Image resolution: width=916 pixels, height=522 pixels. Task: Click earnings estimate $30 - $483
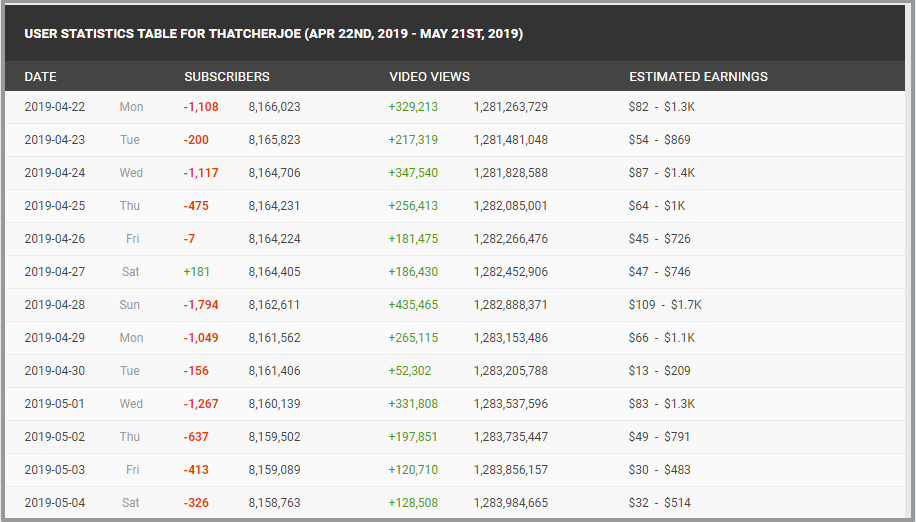[660, 469]
